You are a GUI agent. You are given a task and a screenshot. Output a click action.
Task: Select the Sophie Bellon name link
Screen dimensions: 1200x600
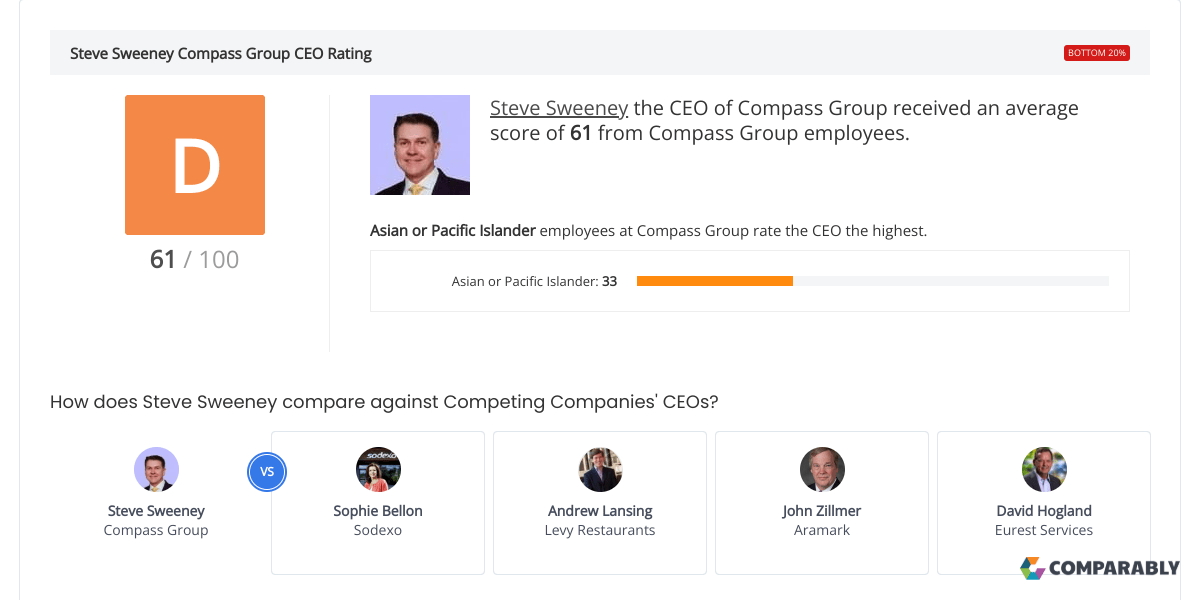coord(378,511)
